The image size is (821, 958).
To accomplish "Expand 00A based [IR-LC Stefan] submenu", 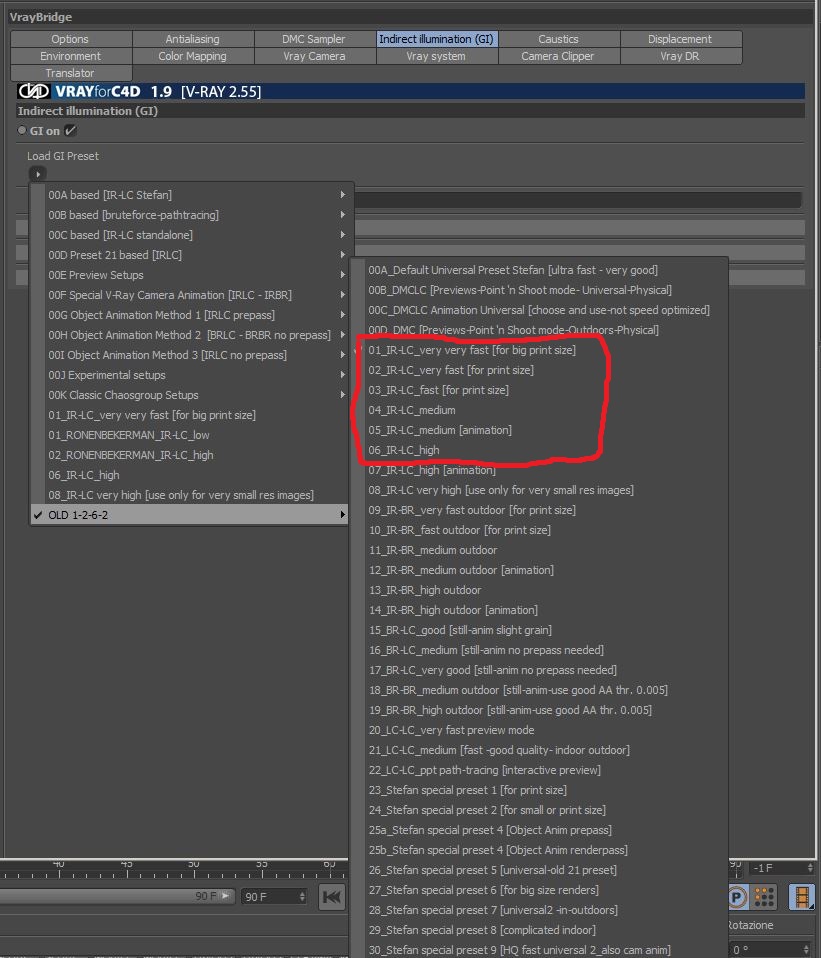I will [x=189, y=195].
